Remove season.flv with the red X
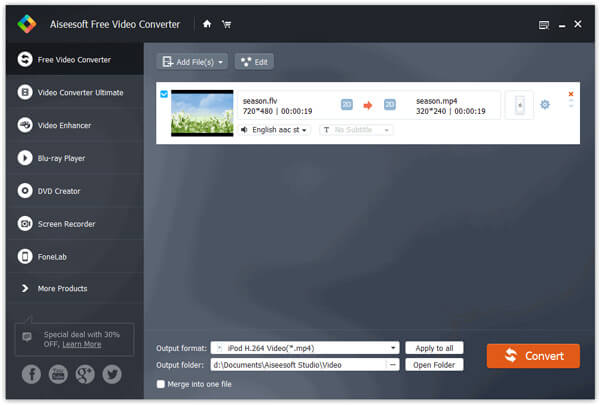This screenshot has height=405, width=600. [x=571, y=94]
